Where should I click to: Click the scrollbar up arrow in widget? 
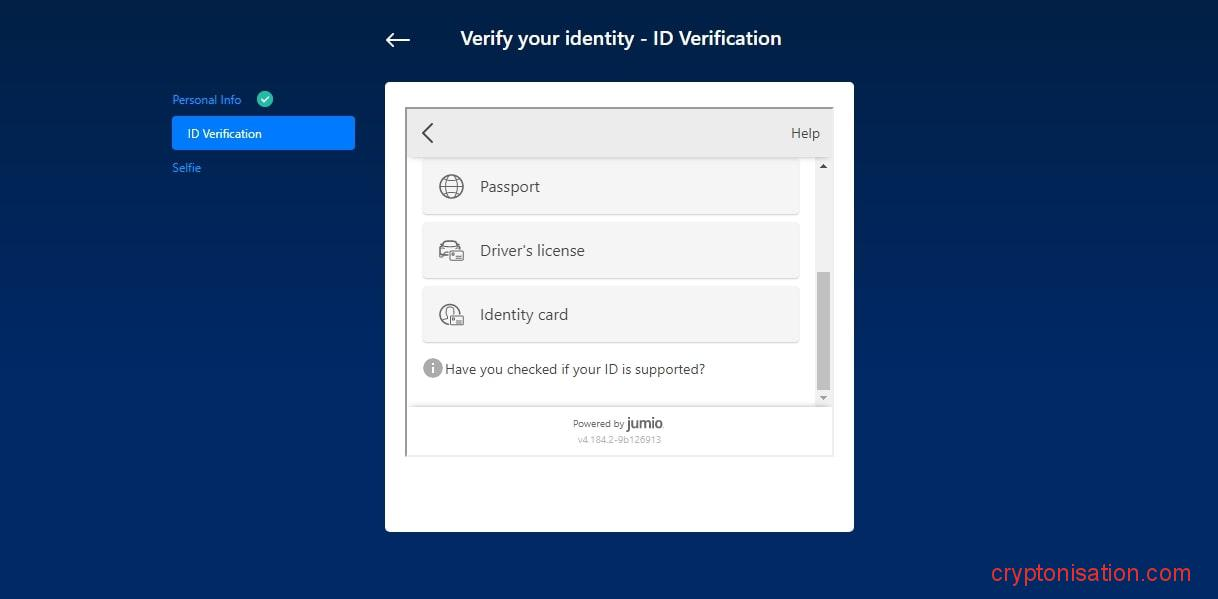point(823,166)
